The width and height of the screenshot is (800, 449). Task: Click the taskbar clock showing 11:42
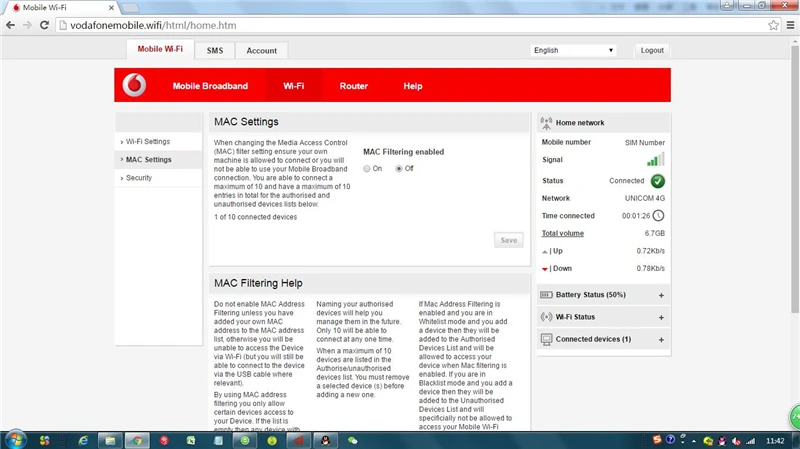click(775, 441)
